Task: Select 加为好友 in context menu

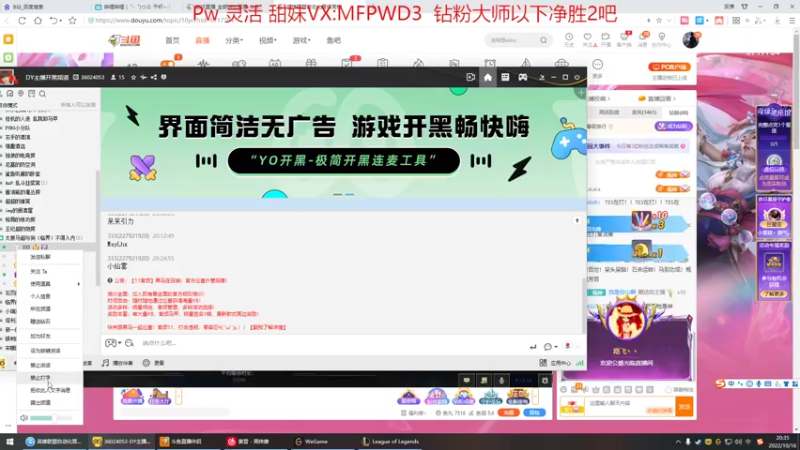Action: point(40,336)
